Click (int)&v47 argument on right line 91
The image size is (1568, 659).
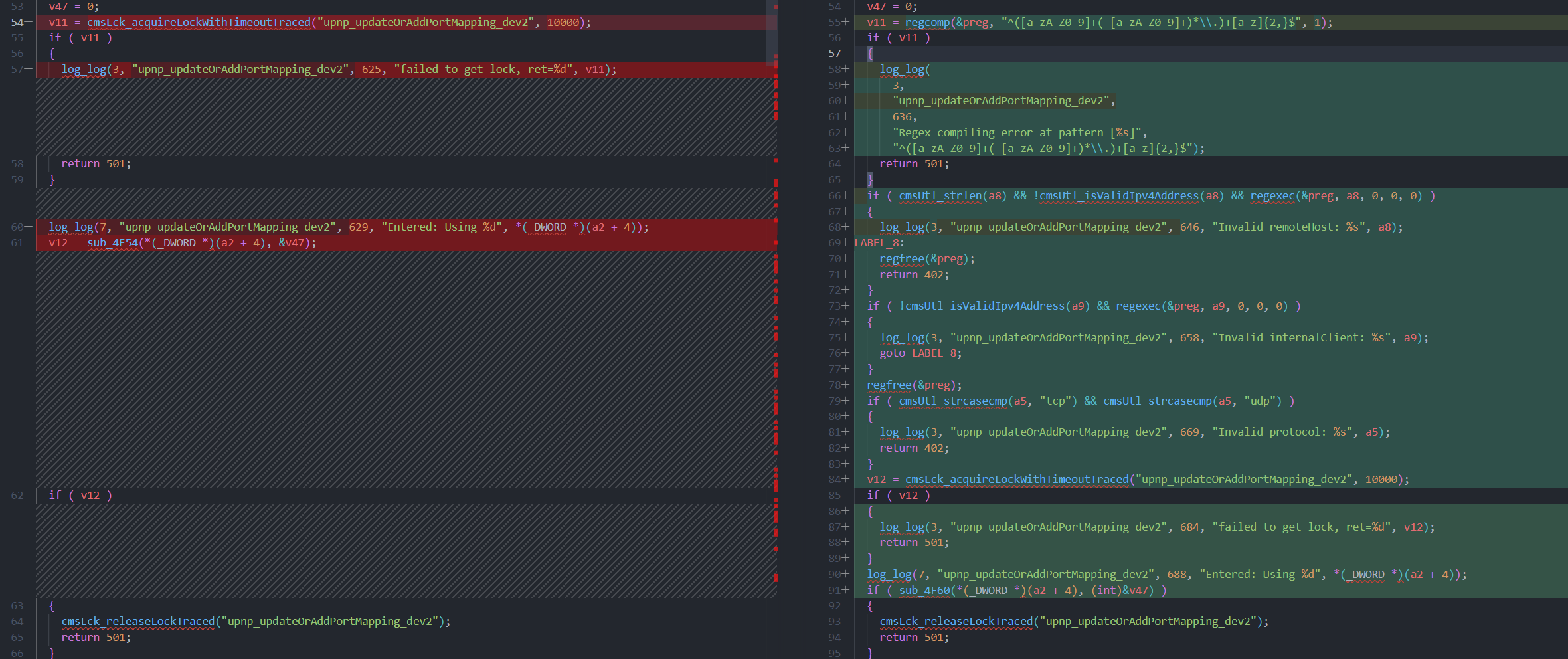(x=1119, y=590)
